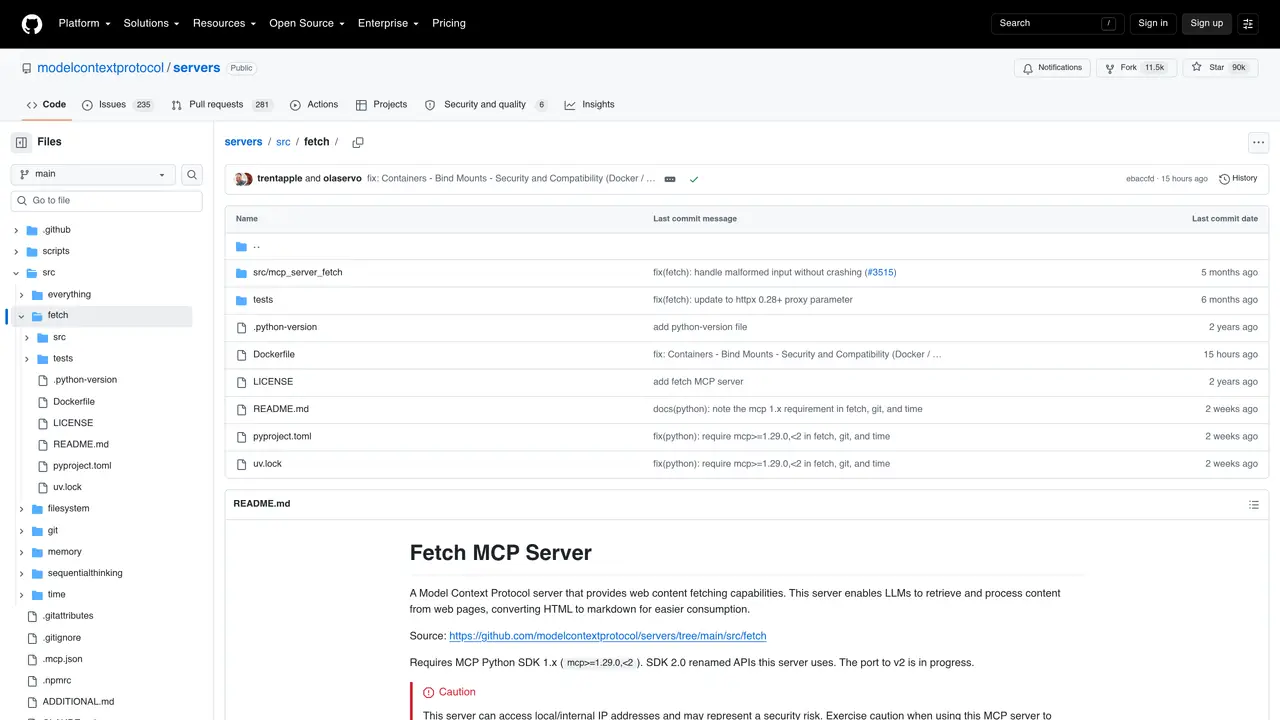Expand the scripts folder in tree
This screenshot has width=1280, height=720.
tap(16, 252)
